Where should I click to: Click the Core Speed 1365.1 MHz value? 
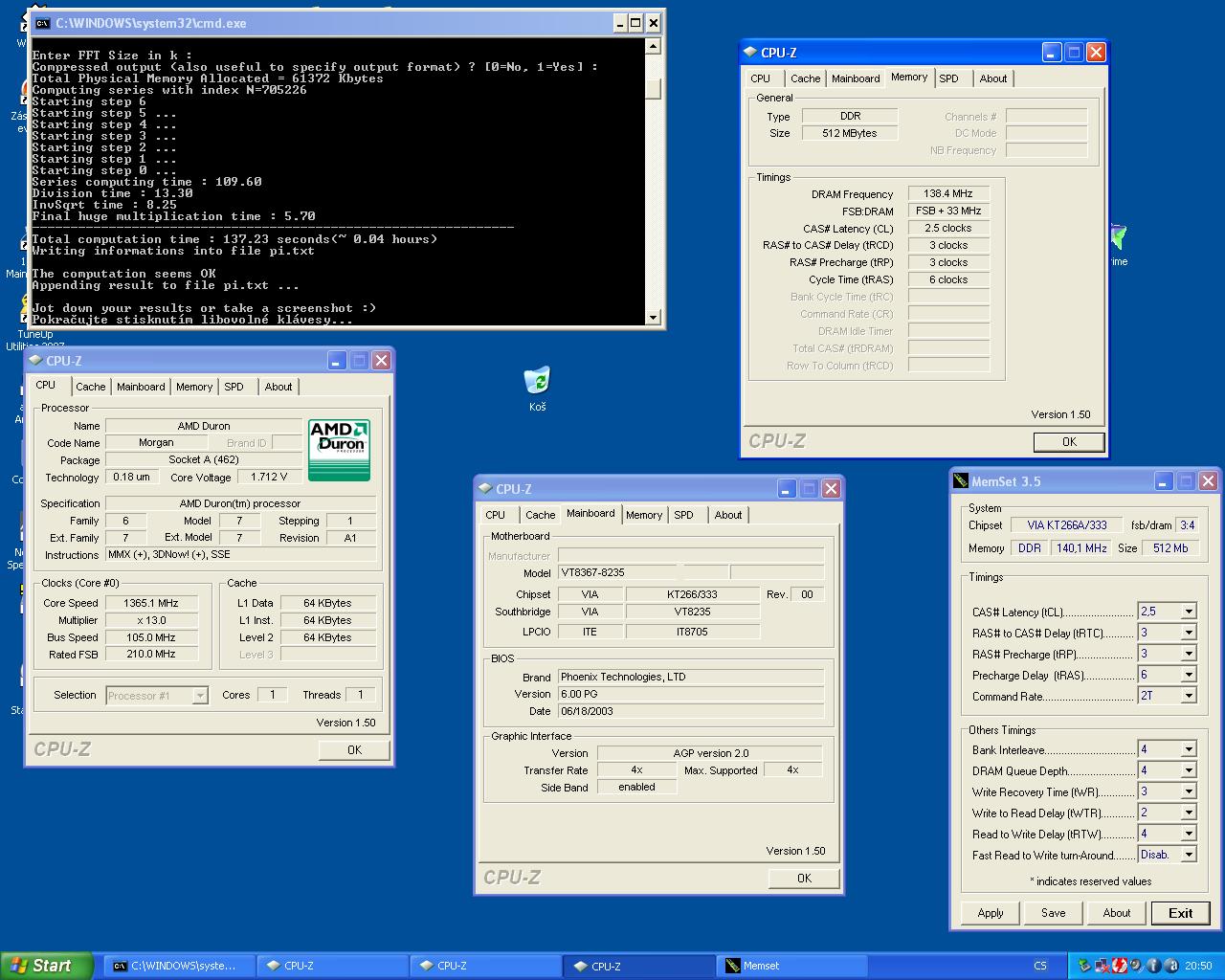[151, 603]
